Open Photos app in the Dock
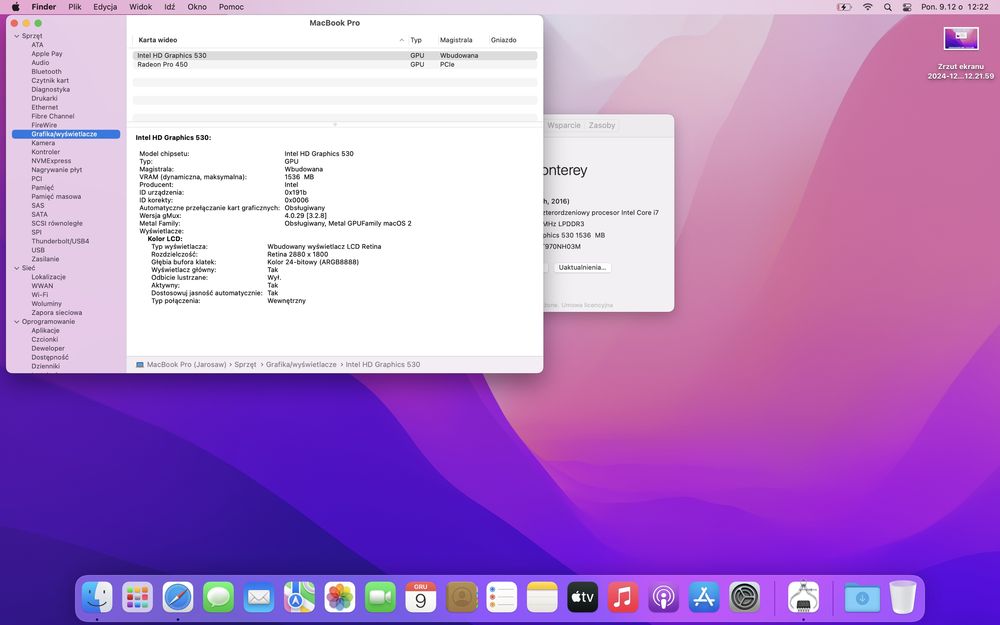This screenshot has width=1000, height=625. tap(340, 598)
